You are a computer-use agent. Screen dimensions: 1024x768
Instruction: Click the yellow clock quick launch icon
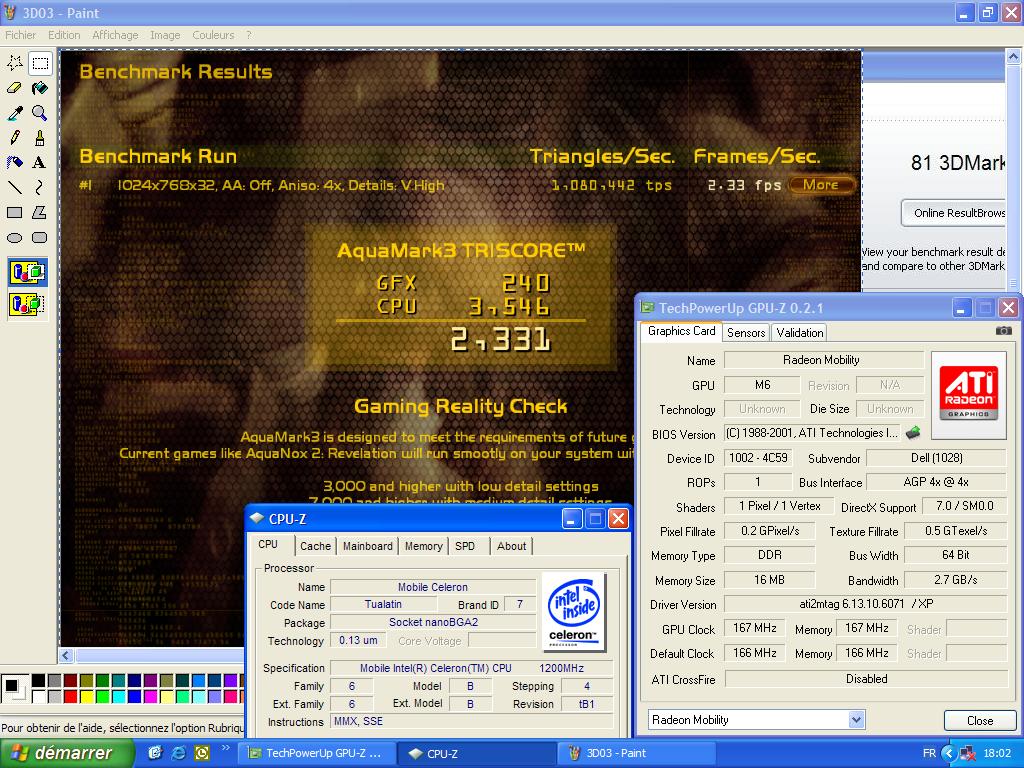202,753
